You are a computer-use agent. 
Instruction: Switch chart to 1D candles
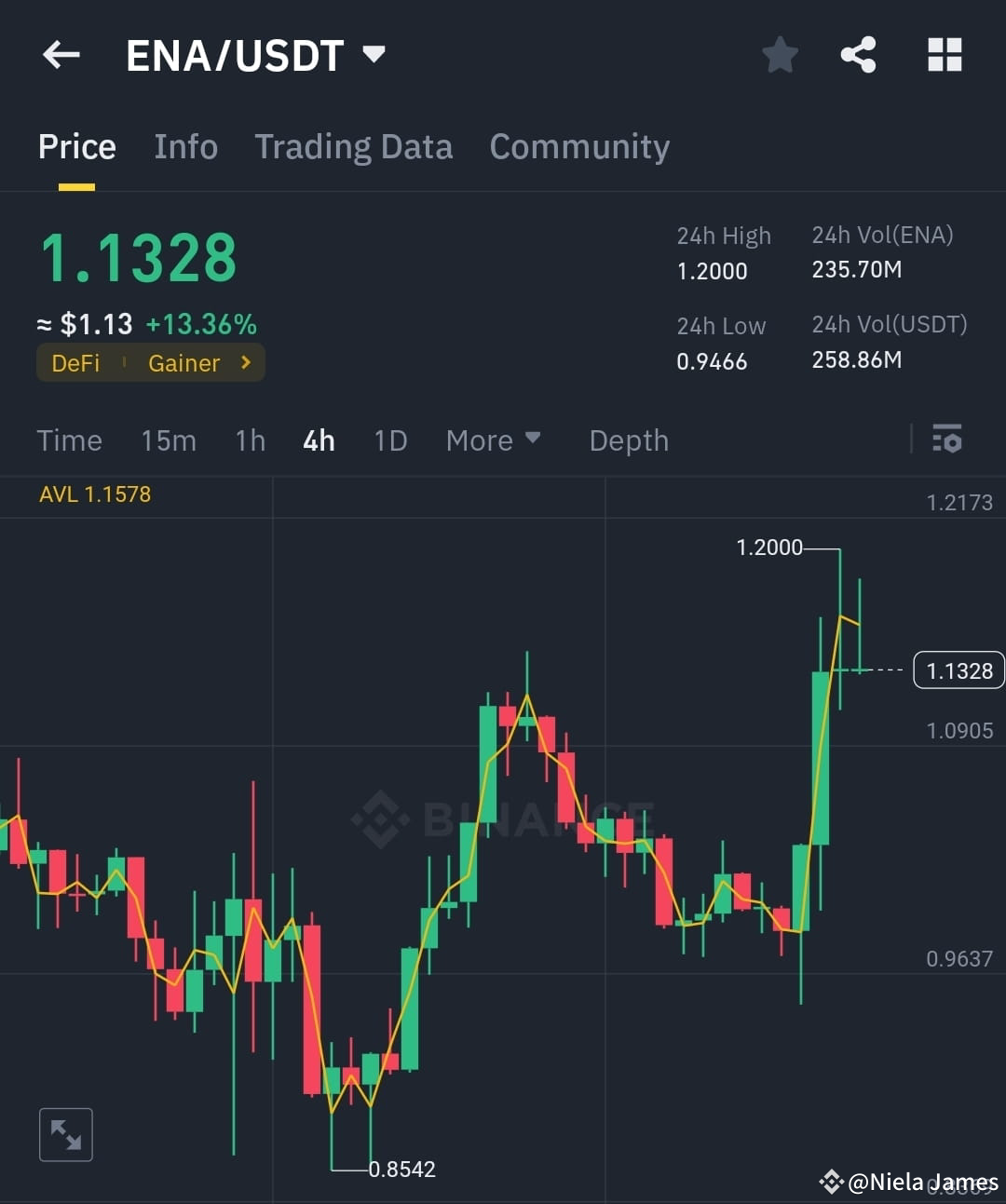390,440
